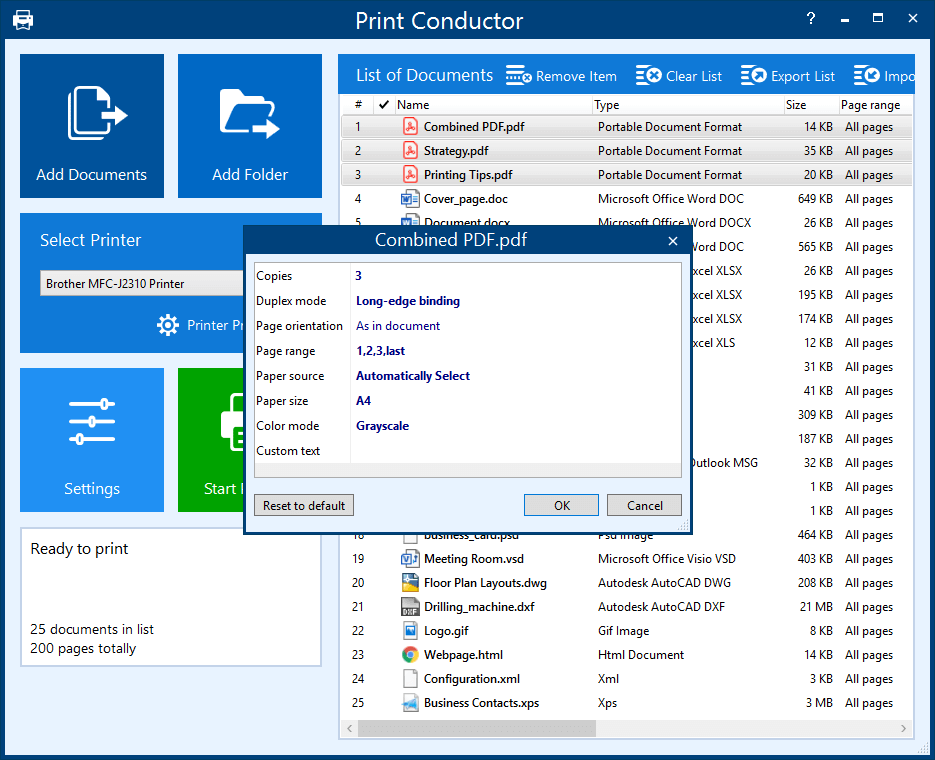Screen dimensions: 935x760
Task: Cancel the Combined PDF.pdf dialog
Action: pos(644,505)
